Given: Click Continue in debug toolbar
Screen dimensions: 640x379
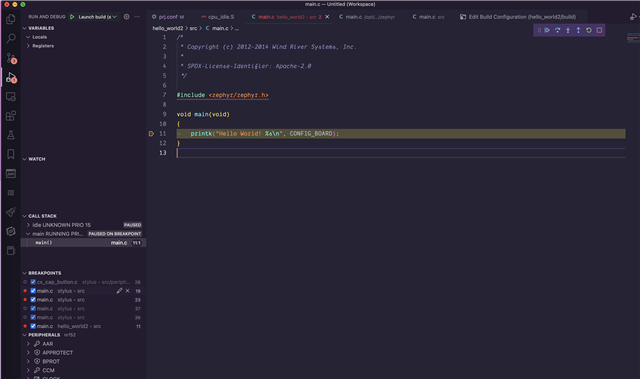Looking at the screenshot, I should [547, 30].
